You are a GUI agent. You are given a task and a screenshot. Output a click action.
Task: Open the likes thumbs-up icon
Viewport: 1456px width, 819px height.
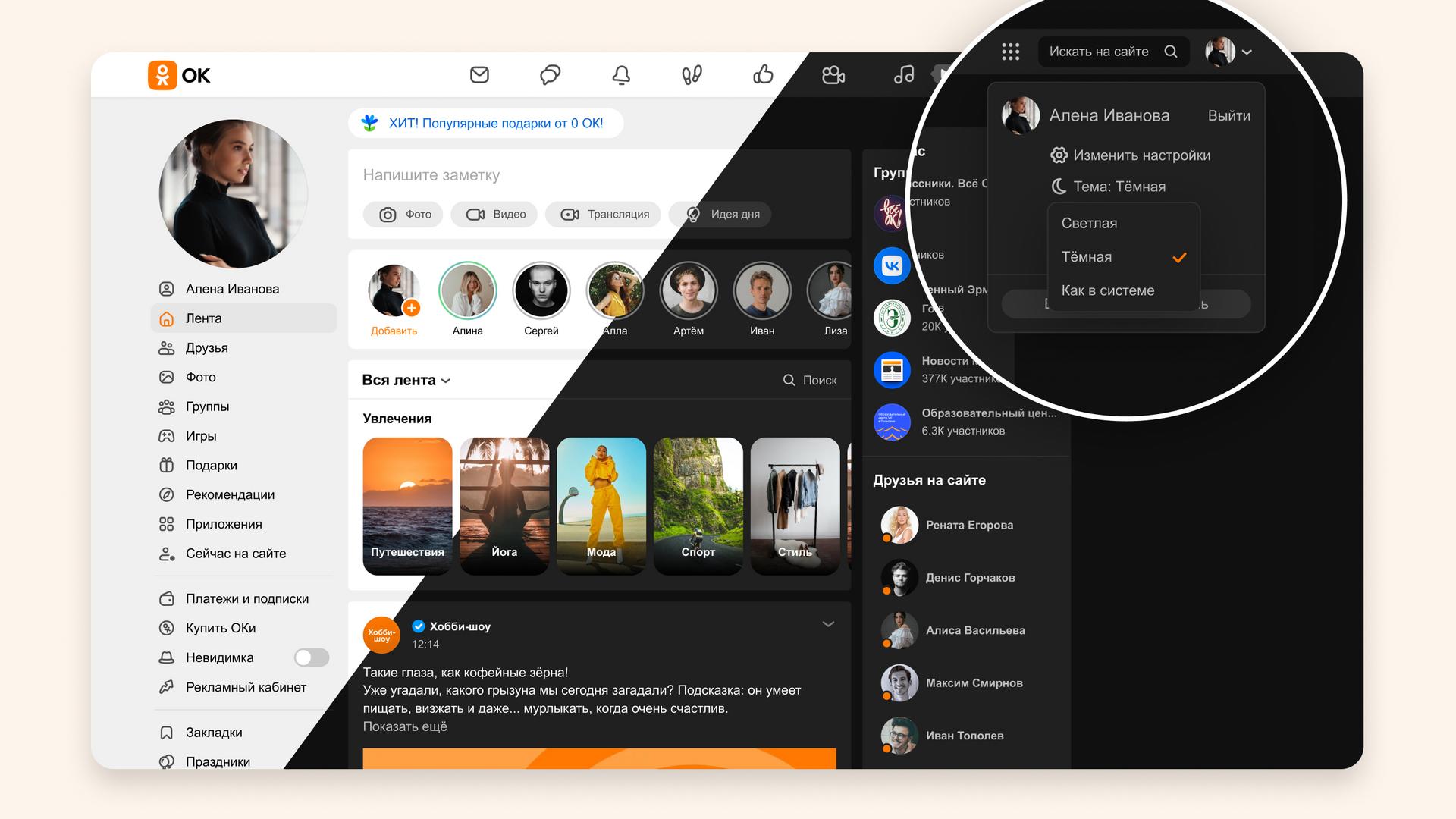(x=763, y=74)
